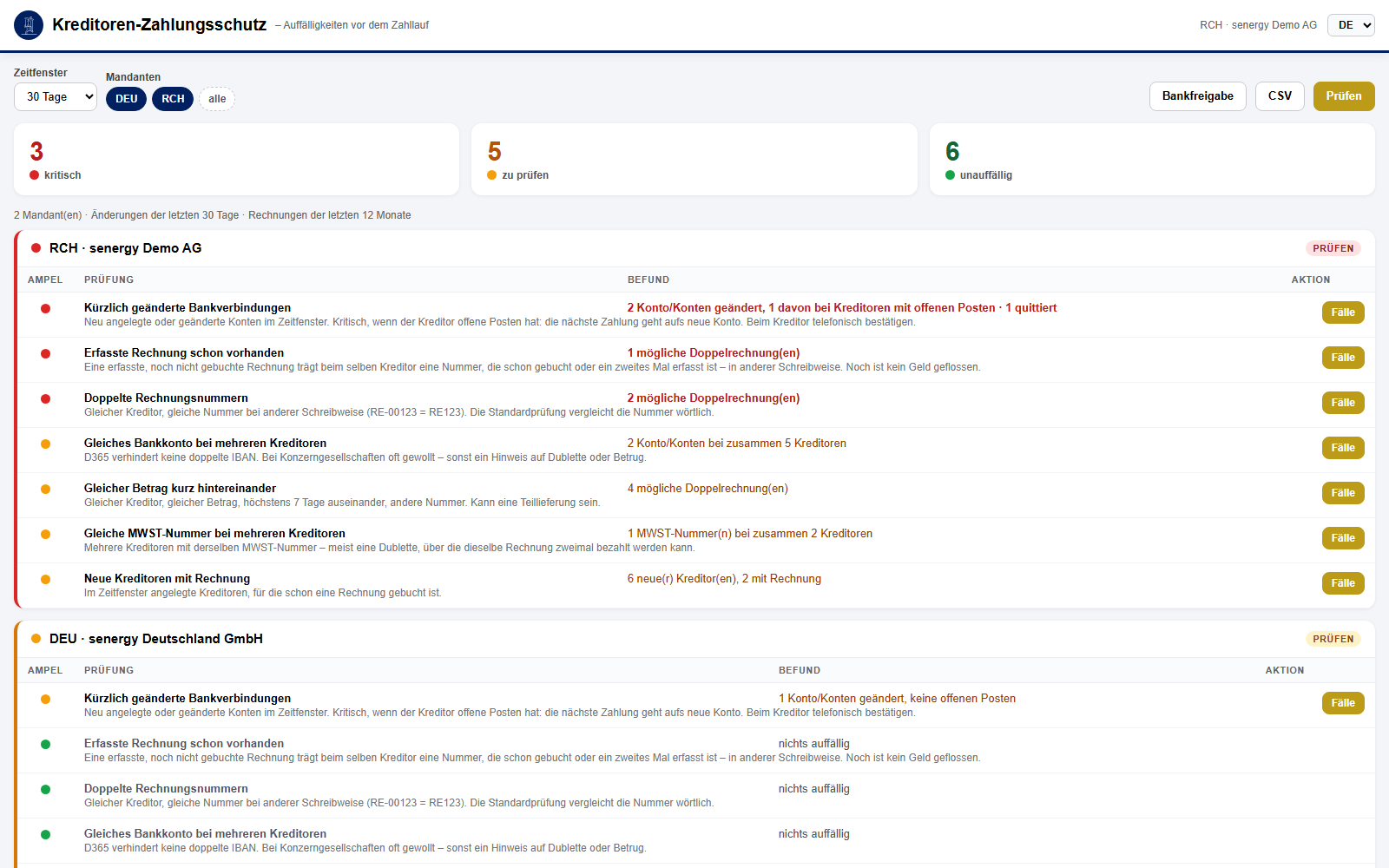Click the app logo icon in header

click(29, 25)
